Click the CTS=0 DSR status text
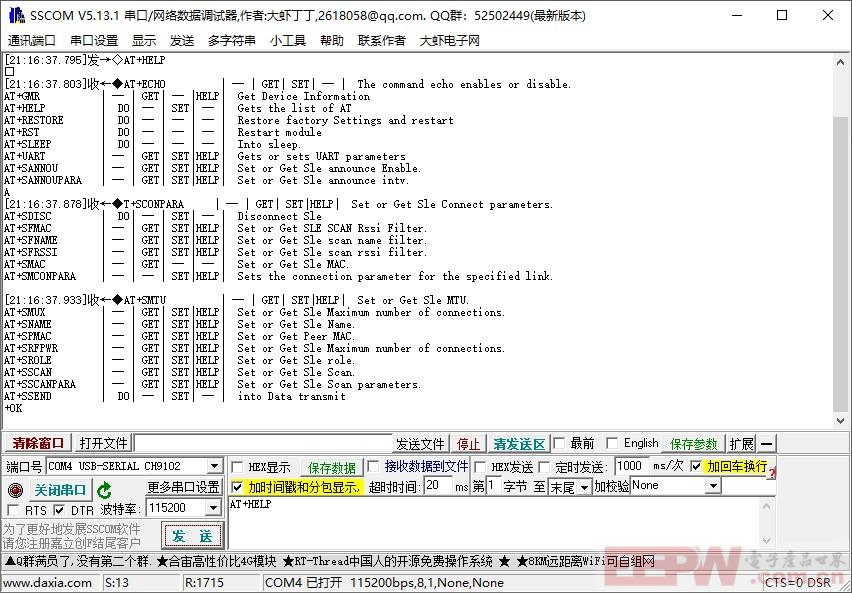 (797, 583)
